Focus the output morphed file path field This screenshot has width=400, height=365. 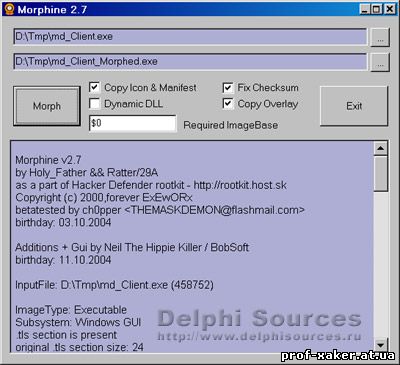(190, 62)
